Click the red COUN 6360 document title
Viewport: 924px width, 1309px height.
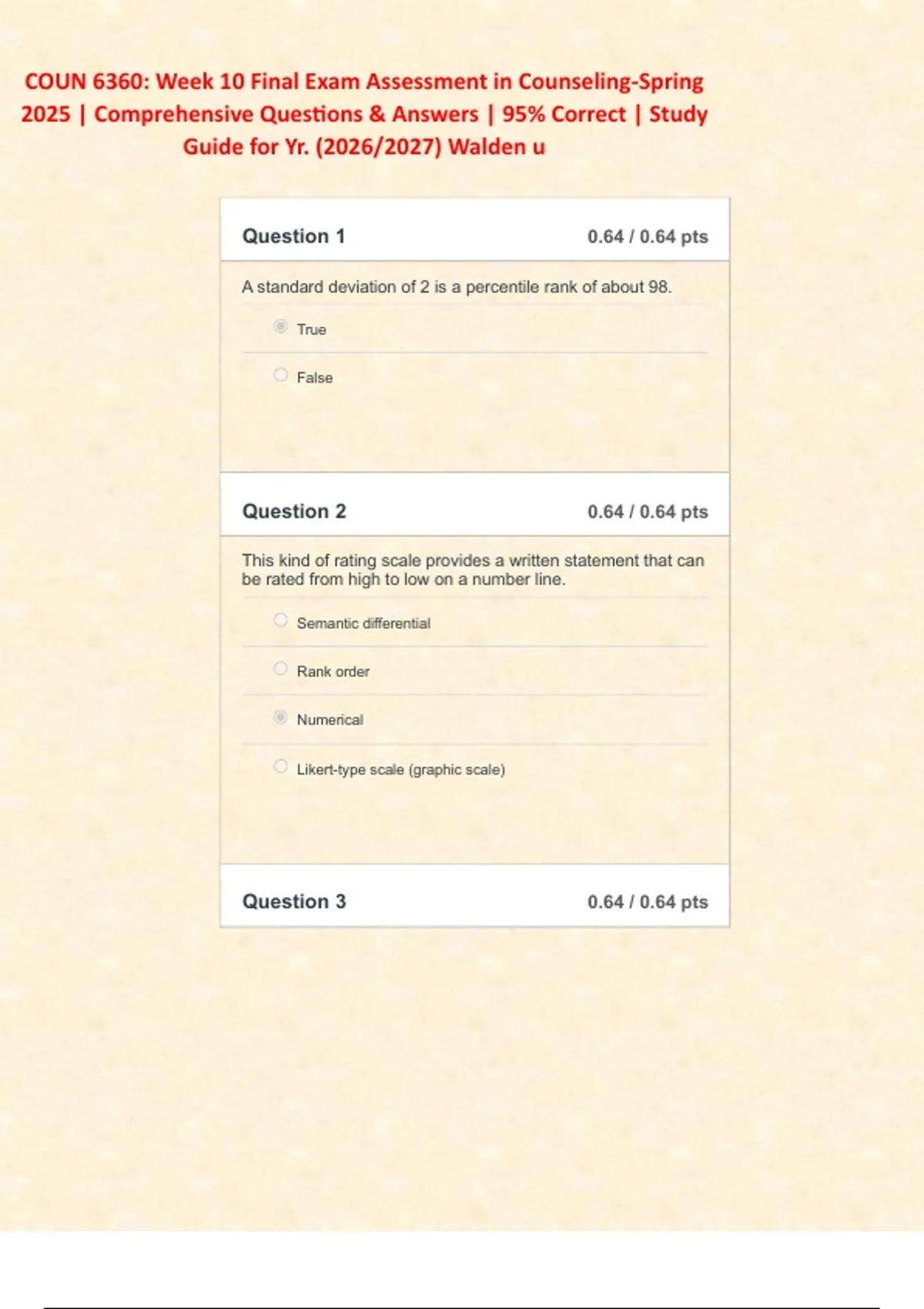tap(363, 114)
